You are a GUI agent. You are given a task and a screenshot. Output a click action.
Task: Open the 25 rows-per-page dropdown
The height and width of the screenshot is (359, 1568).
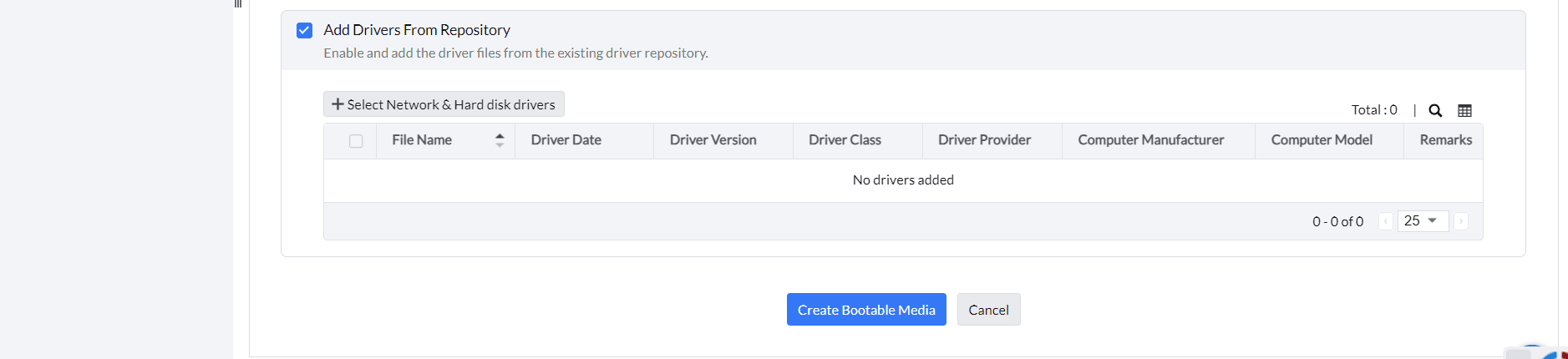[1422, 221]
